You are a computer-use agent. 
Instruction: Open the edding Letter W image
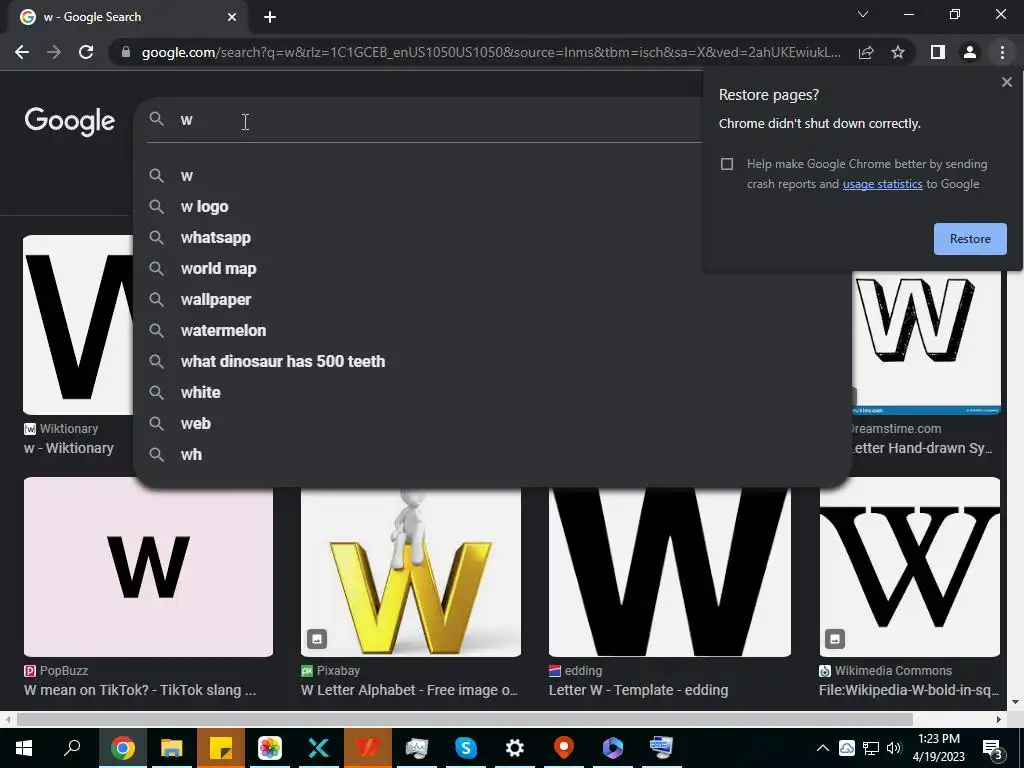tap(669, 572)
